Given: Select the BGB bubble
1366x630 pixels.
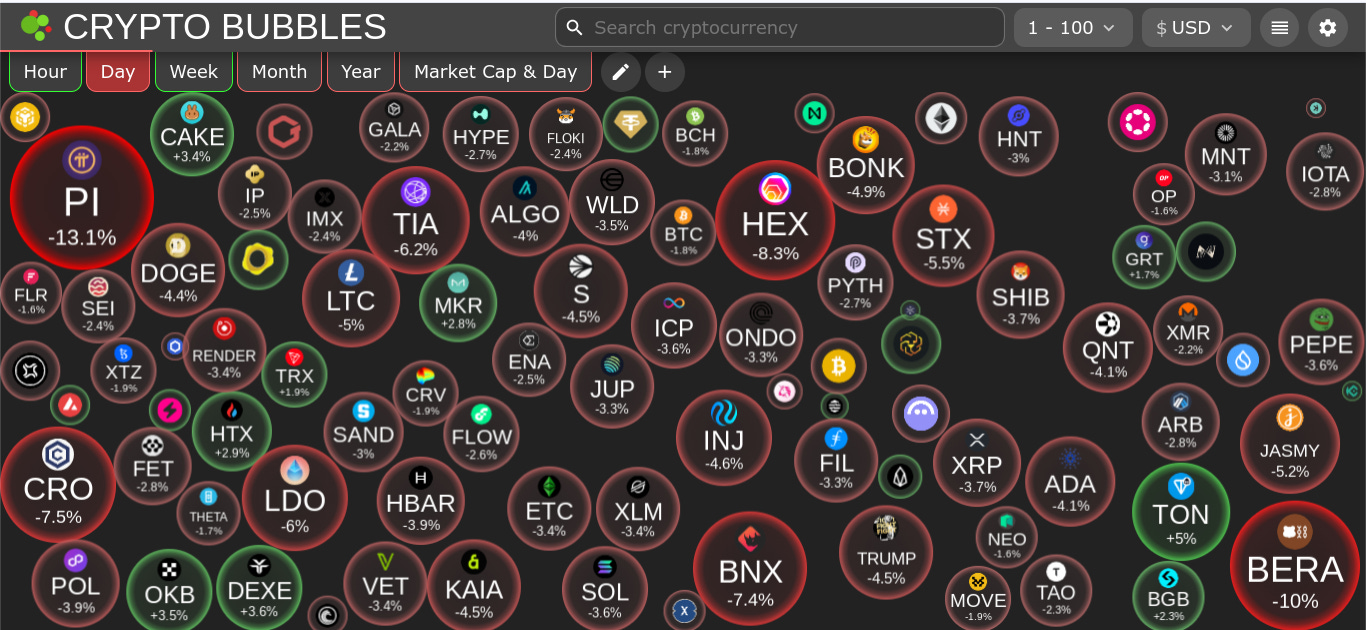Looking at the screenshot, I should (1168, 596).
